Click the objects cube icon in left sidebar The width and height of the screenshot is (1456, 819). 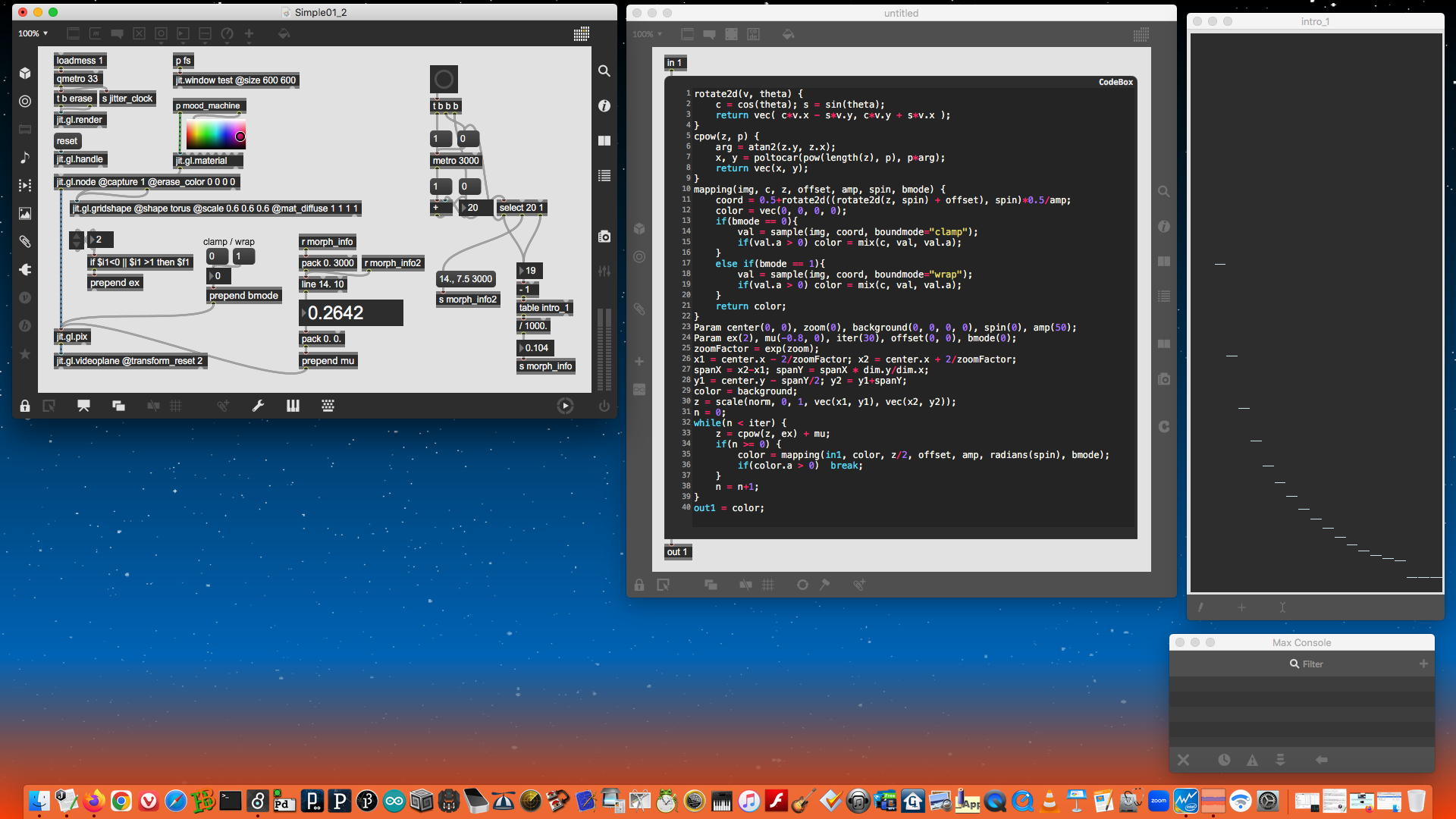[x=25, y=74]
